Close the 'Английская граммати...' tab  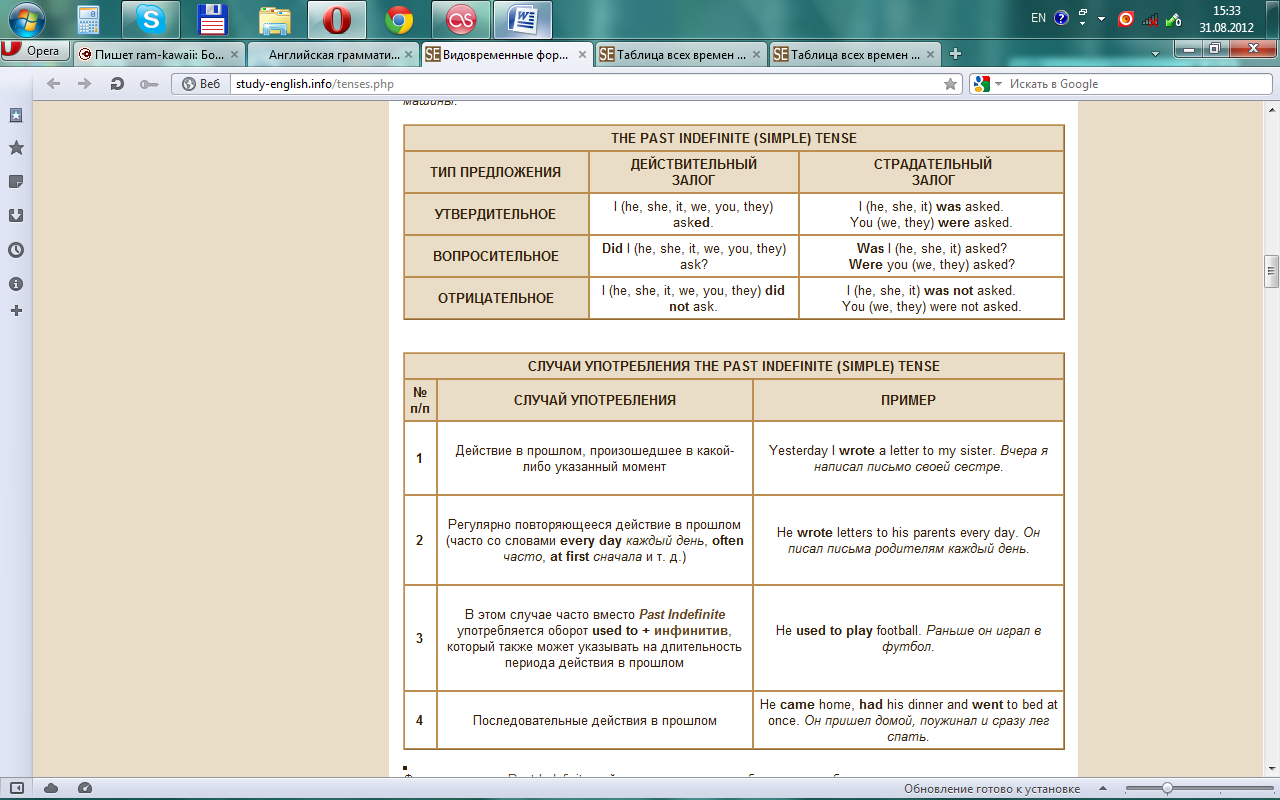pos(408,55)
